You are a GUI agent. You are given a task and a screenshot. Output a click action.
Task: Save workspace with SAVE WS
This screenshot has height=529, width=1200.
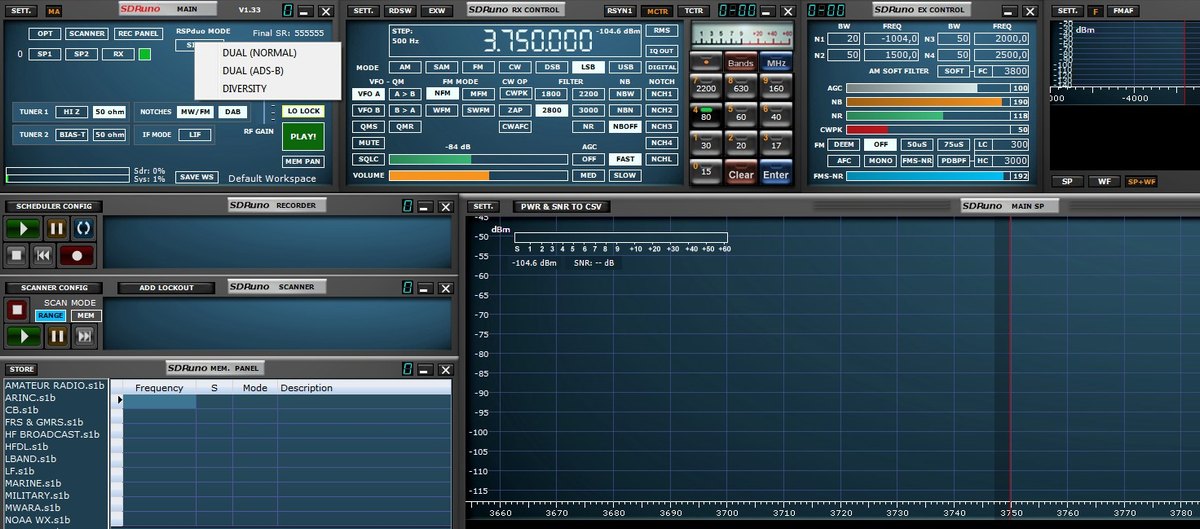click(x=197, y=177)
